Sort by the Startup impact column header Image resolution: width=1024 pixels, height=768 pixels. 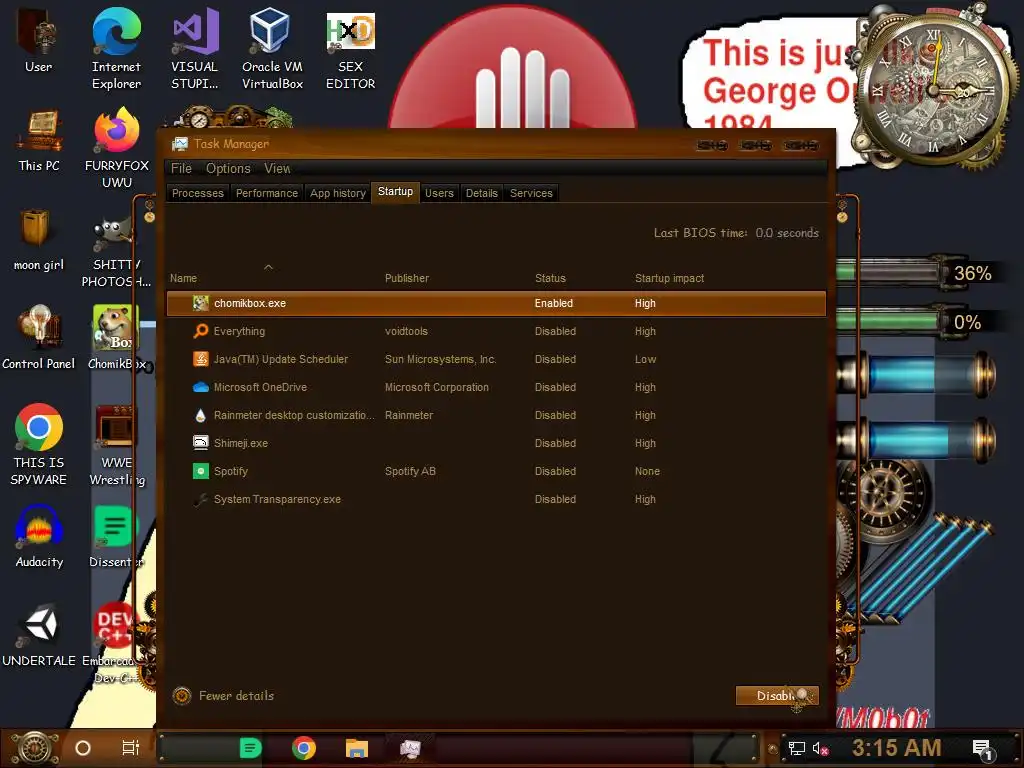coord(669,278)
